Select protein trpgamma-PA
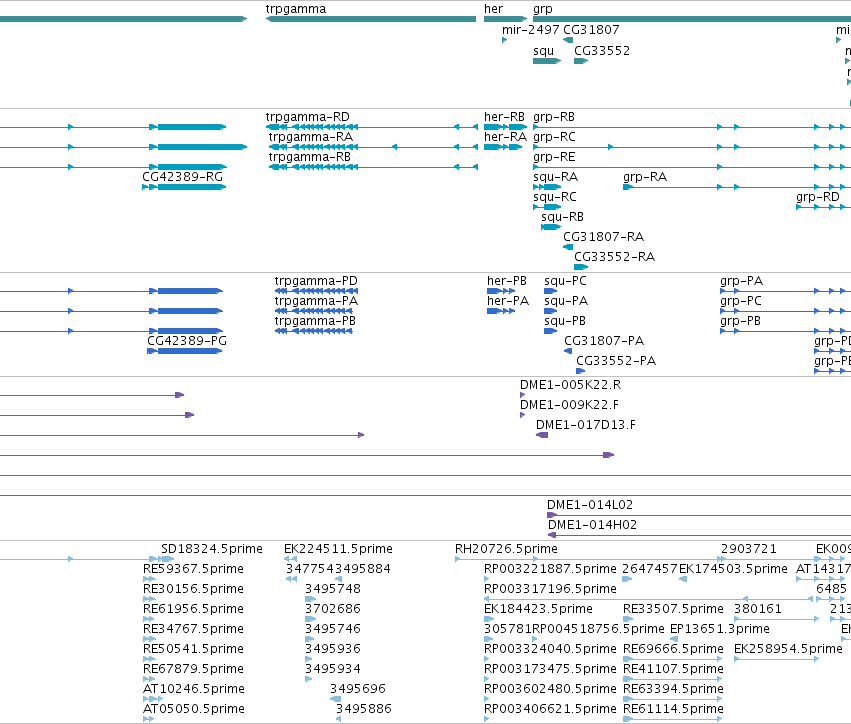The image size is (851, 724). pyautogui.click(x=316, y=311)
